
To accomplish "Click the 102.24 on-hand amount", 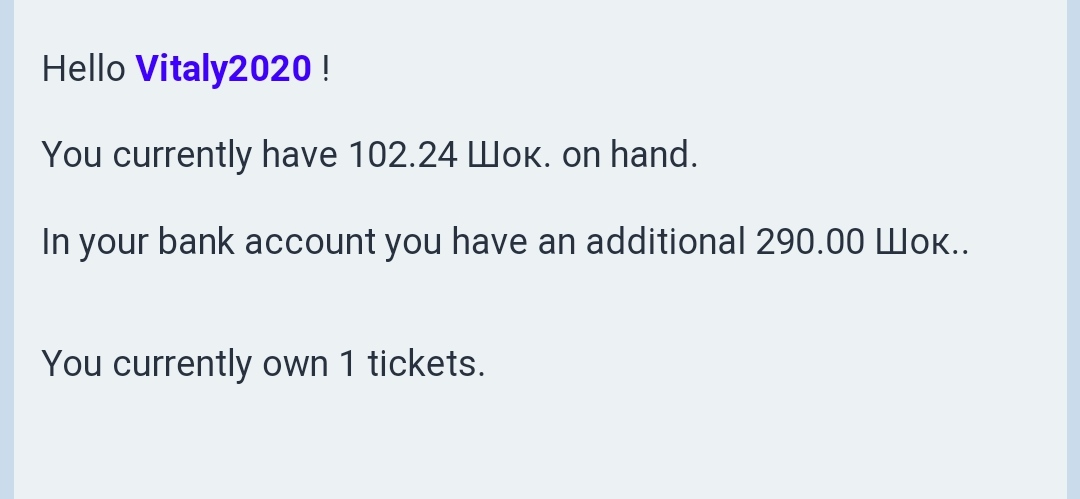I will coord(402,155).
